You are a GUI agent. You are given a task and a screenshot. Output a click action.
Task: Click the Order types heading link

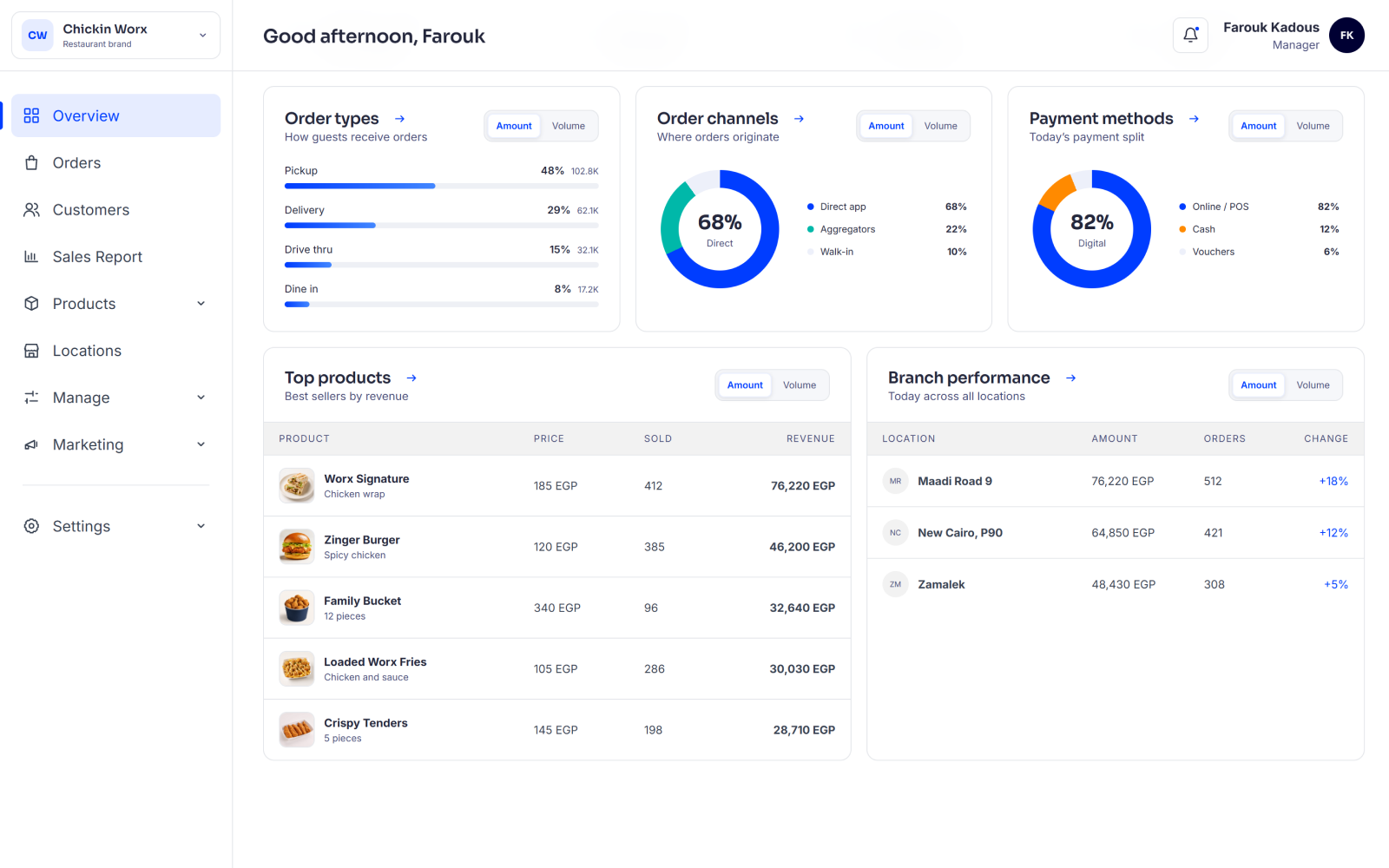pos(332,119)
